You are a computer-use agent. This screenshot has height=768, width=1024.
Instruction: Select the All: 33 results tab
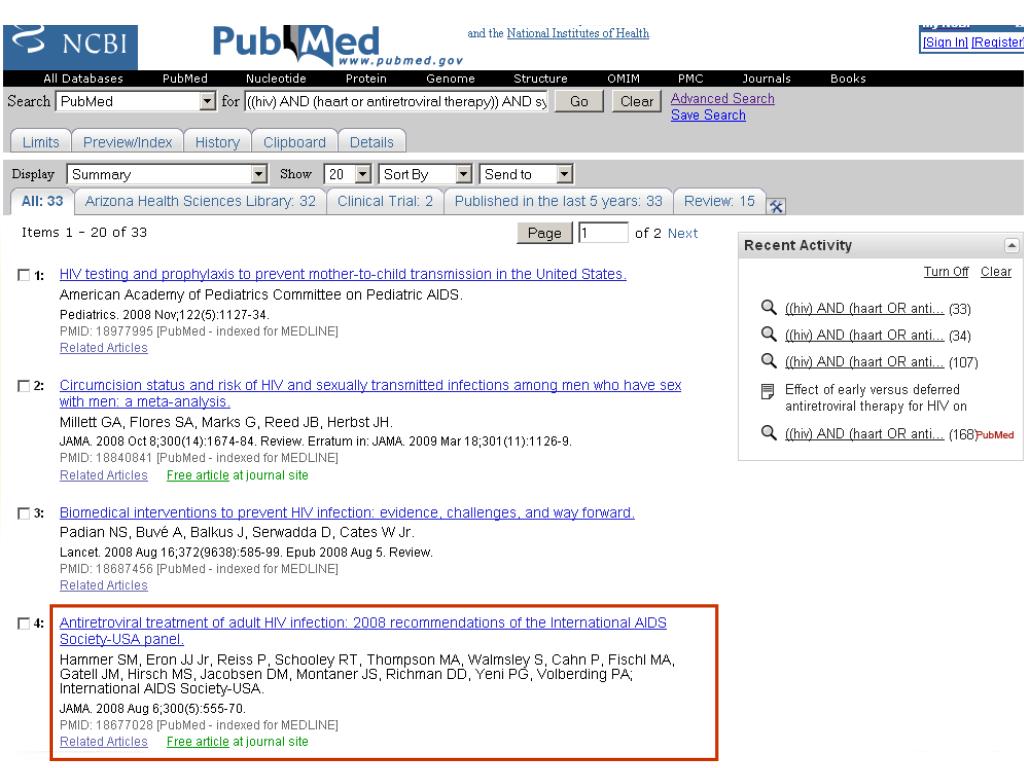[x=42, y=201]
